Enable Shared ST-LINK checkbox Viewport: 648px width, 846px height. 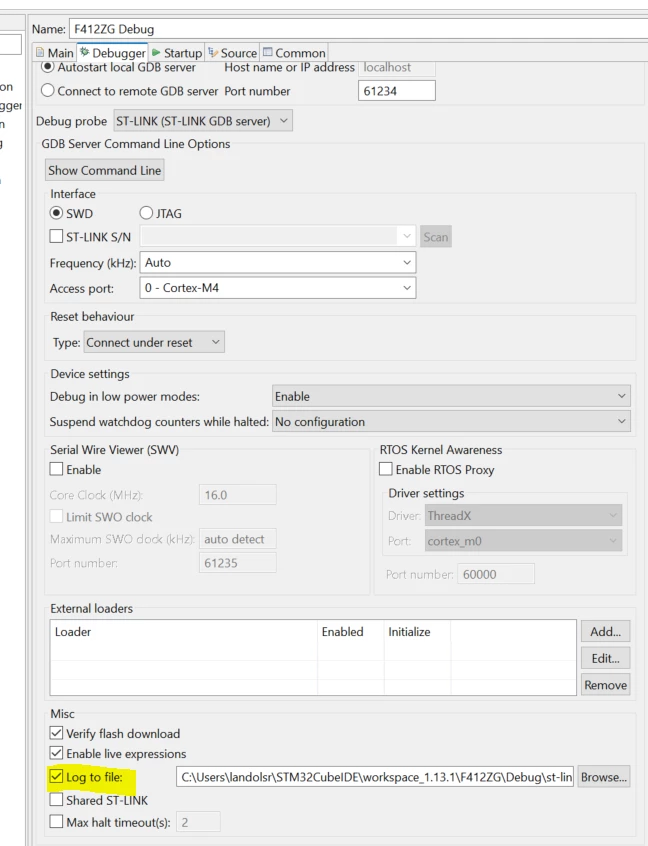pyautogui.click(x=56, y=800)
